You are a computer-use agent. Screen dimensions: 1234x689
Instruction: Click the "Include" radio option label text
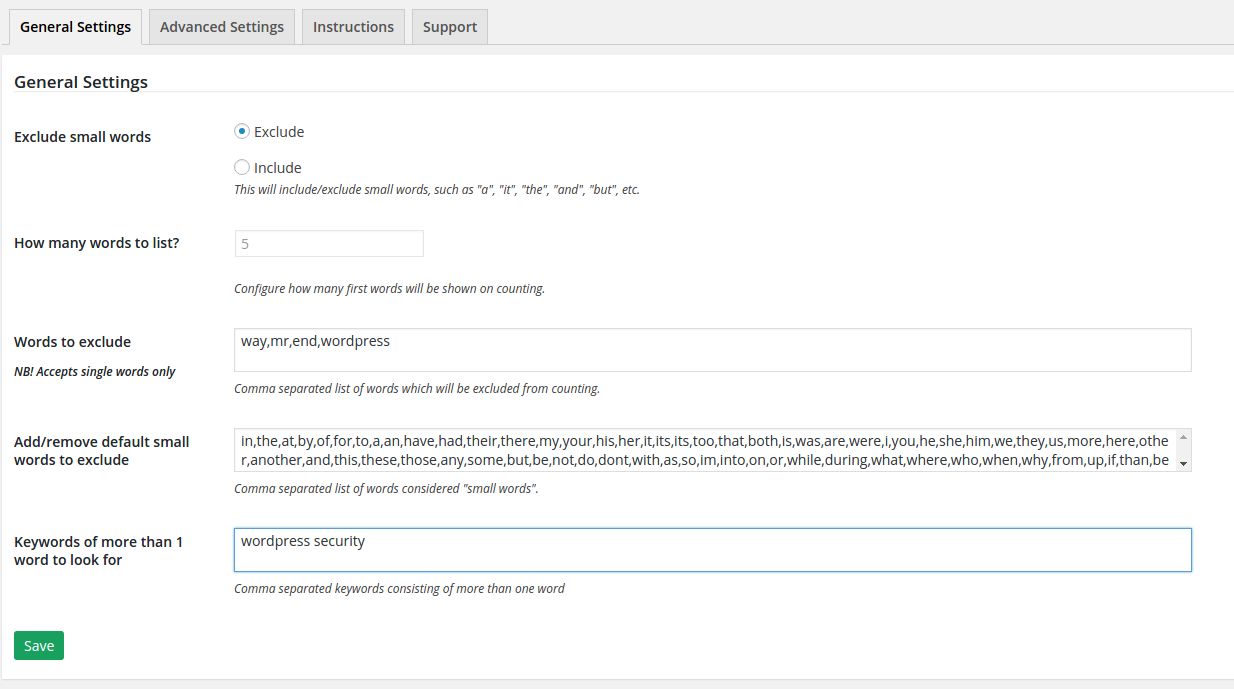pos(278,168)
